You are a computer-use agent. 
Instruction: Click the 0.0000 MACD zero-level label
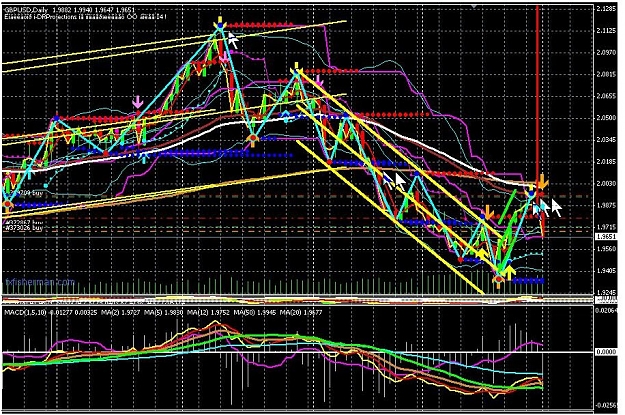click(607, 352)
